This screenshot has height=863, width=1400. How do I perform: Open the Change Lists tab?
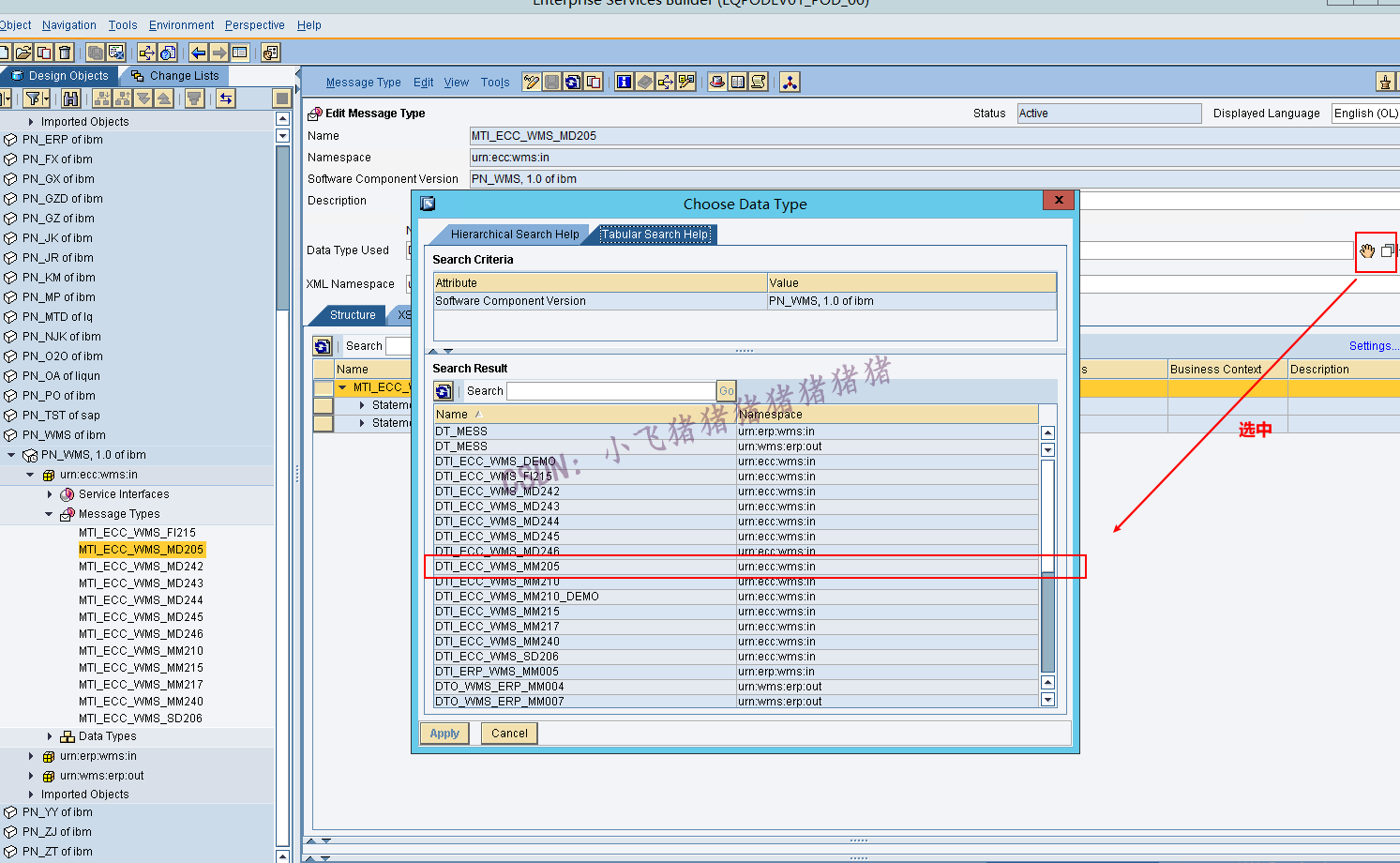pos(184,76)
